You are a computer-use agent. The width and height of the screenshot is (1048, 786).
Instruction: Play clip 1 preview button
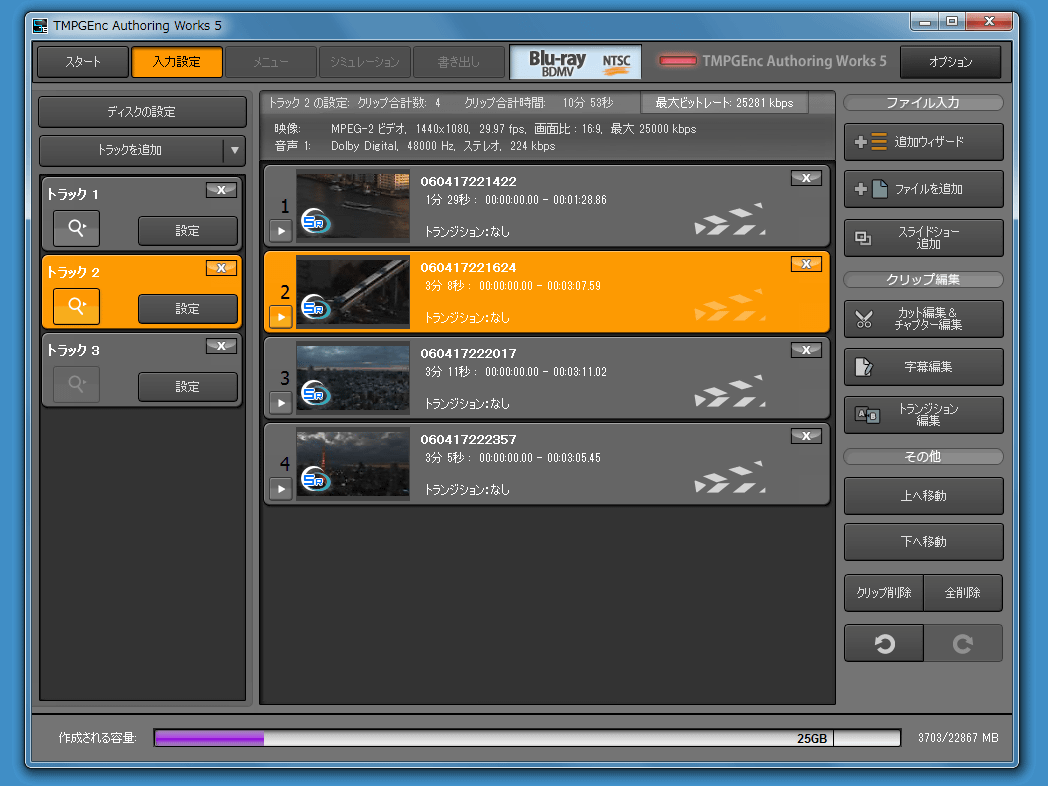click(x=281, y=231)
